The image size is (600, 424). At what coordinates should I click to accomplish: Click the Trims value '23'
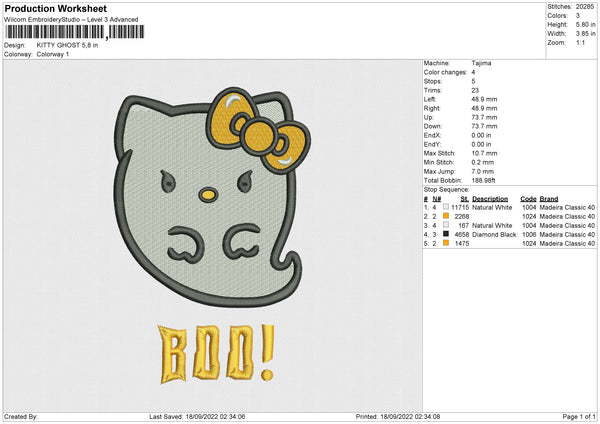tap(475, 90)
